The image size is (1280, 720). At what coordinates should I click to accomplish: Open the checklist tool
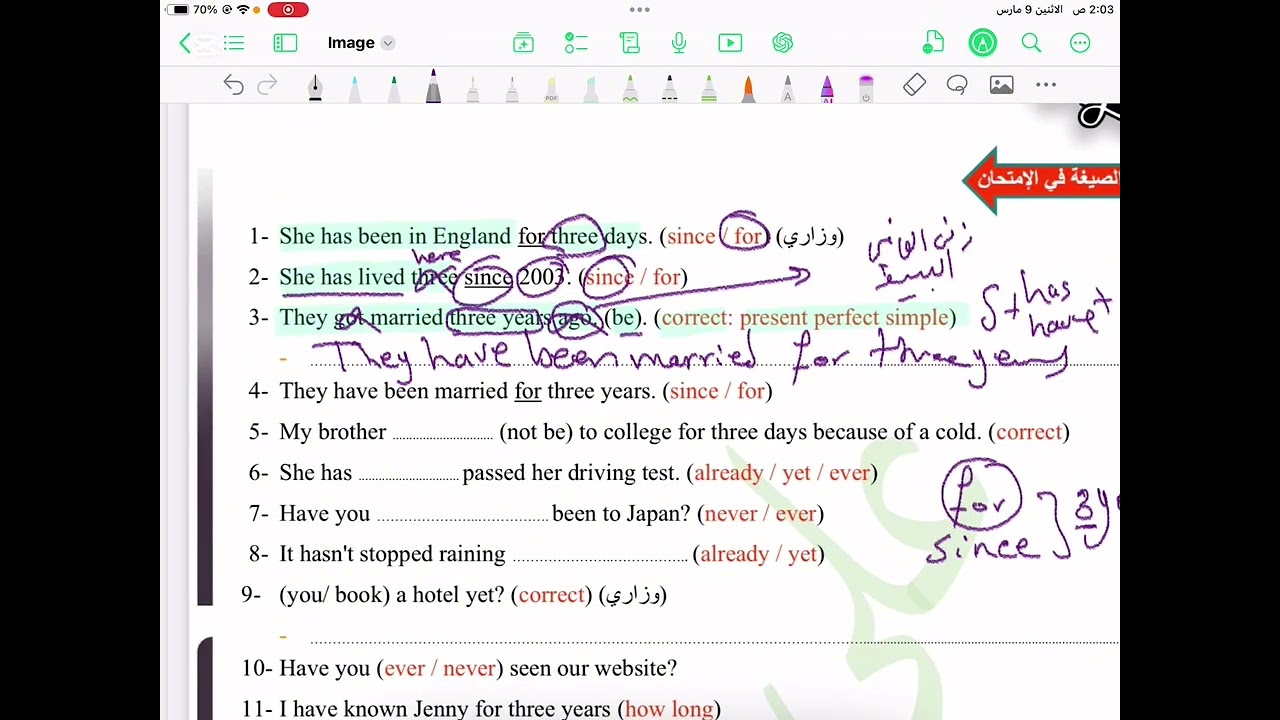(x=576, y=43)
